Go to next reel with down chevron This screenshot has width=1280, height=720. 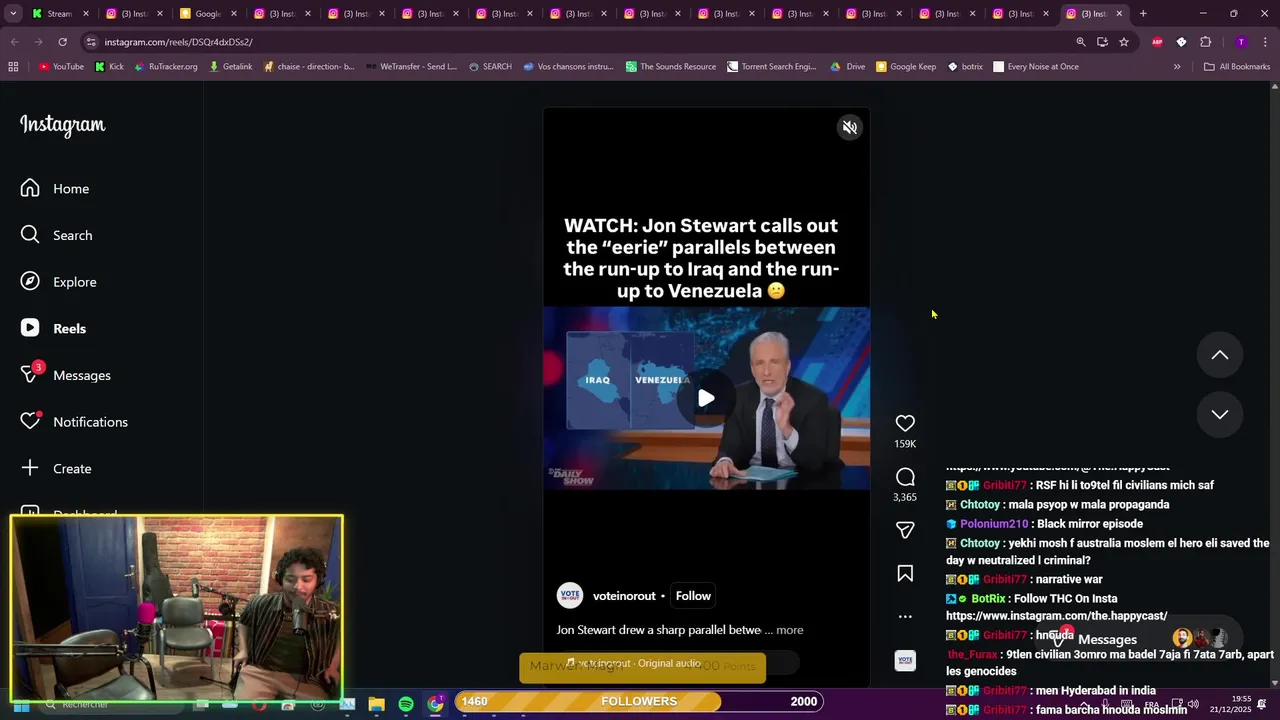coord(1220,414)
